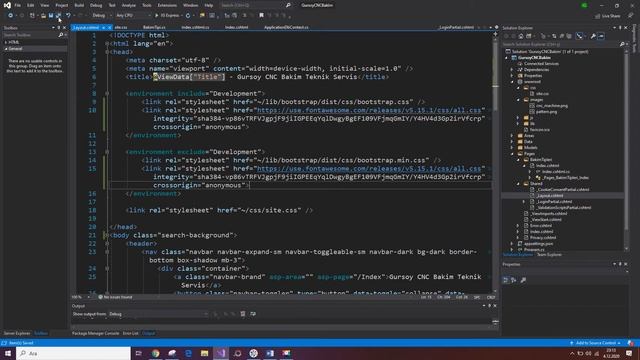
Task: Open the File menu
Action: coord(18,5)
